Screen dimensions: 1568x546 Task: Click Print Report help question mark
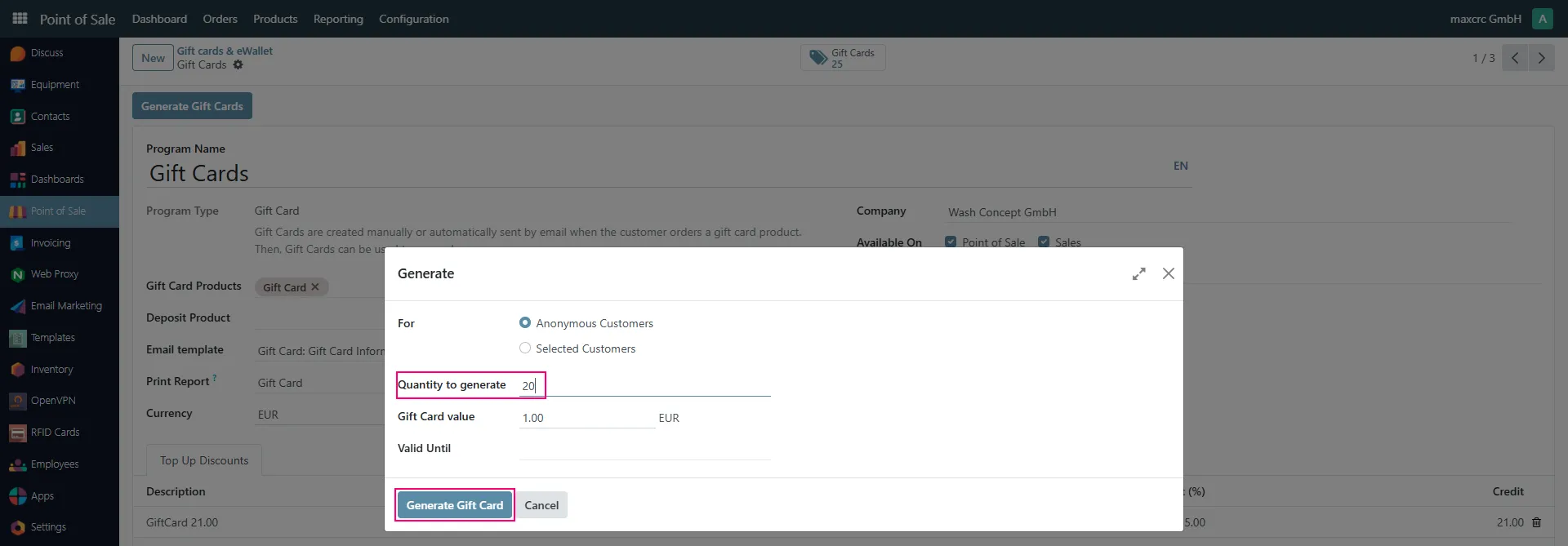pyautogui.click(x=215, y=378)
